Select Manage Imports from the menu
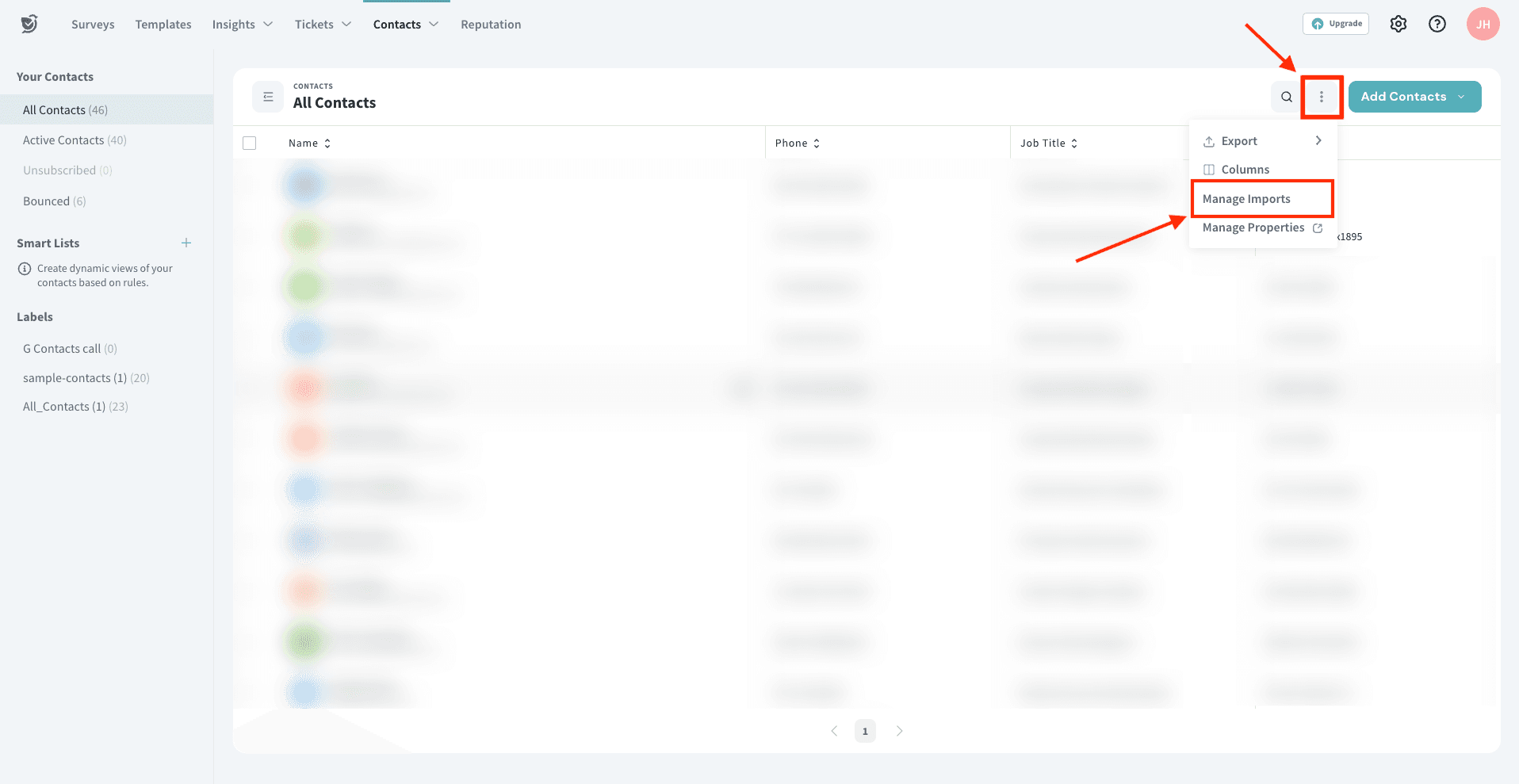1519x784 pixels. [x=1246, y=199]
